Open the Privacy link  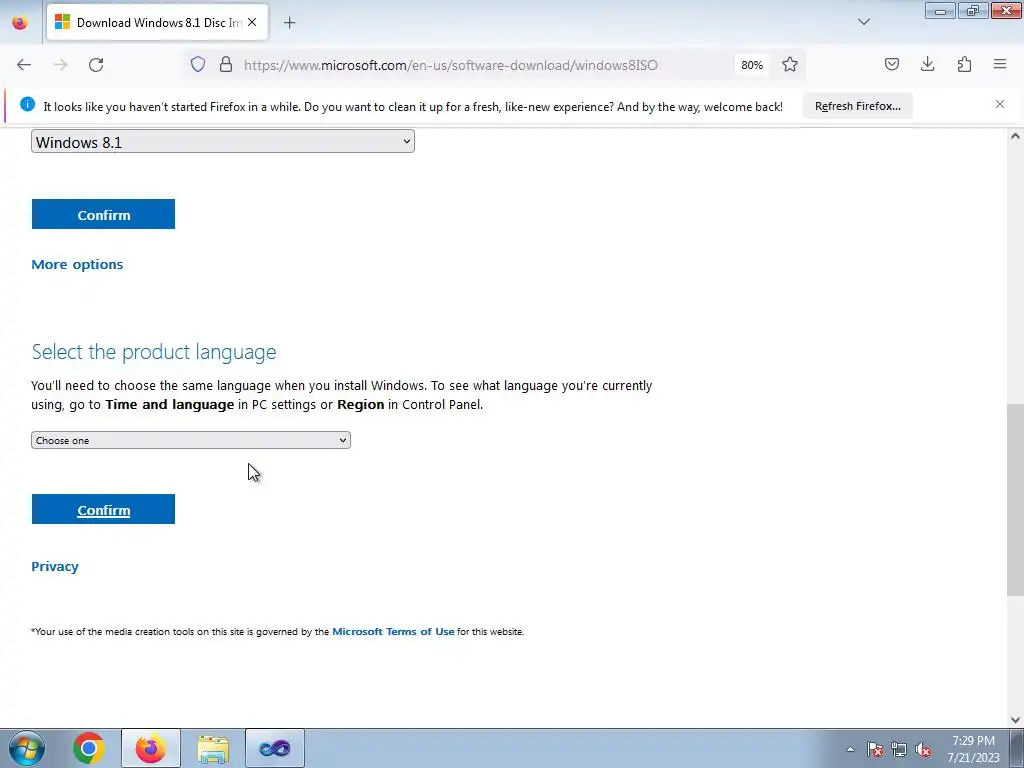click(55, 566)
